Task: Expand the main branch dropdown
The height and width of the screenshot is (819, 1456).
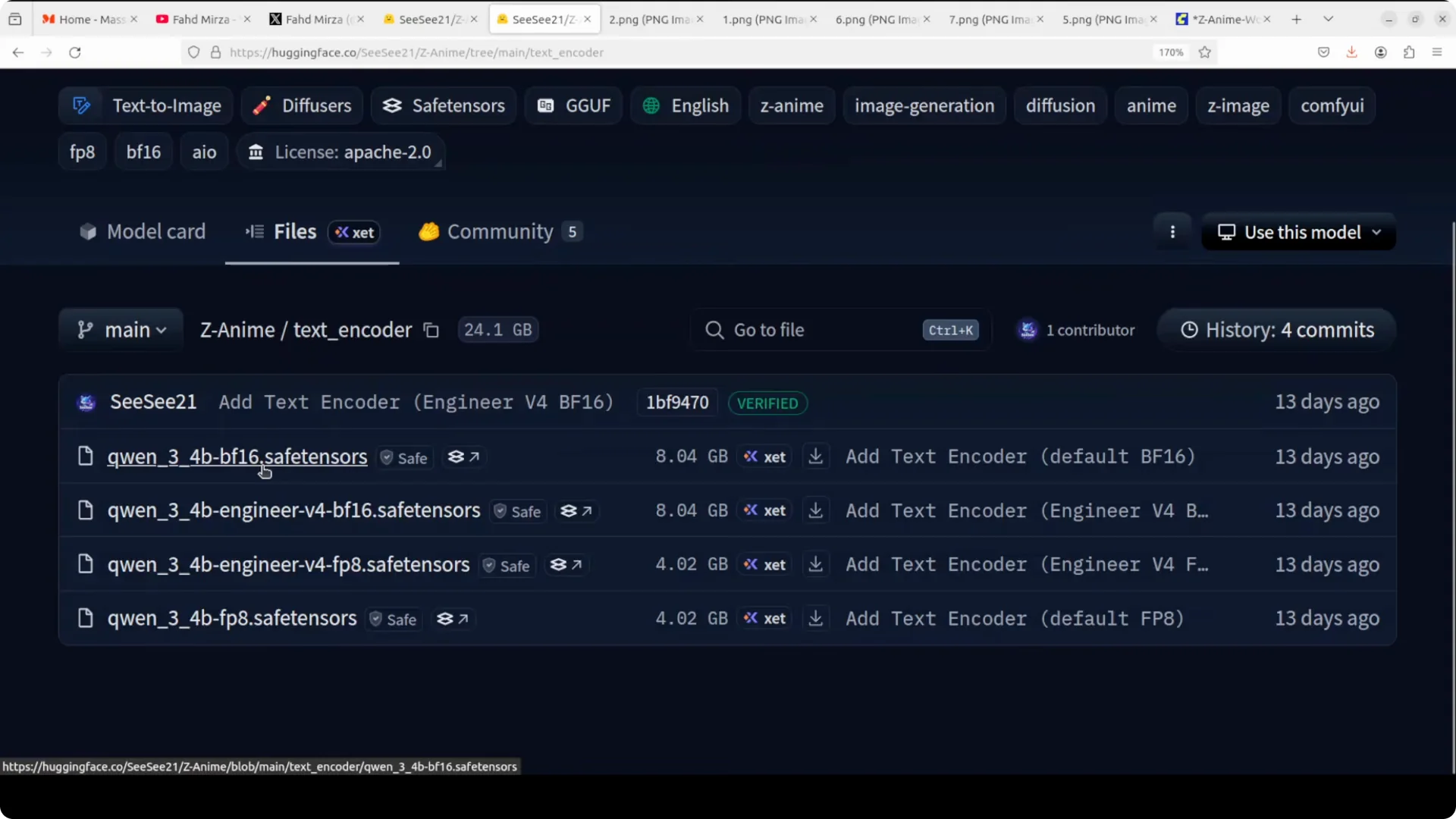Action: 121,330
